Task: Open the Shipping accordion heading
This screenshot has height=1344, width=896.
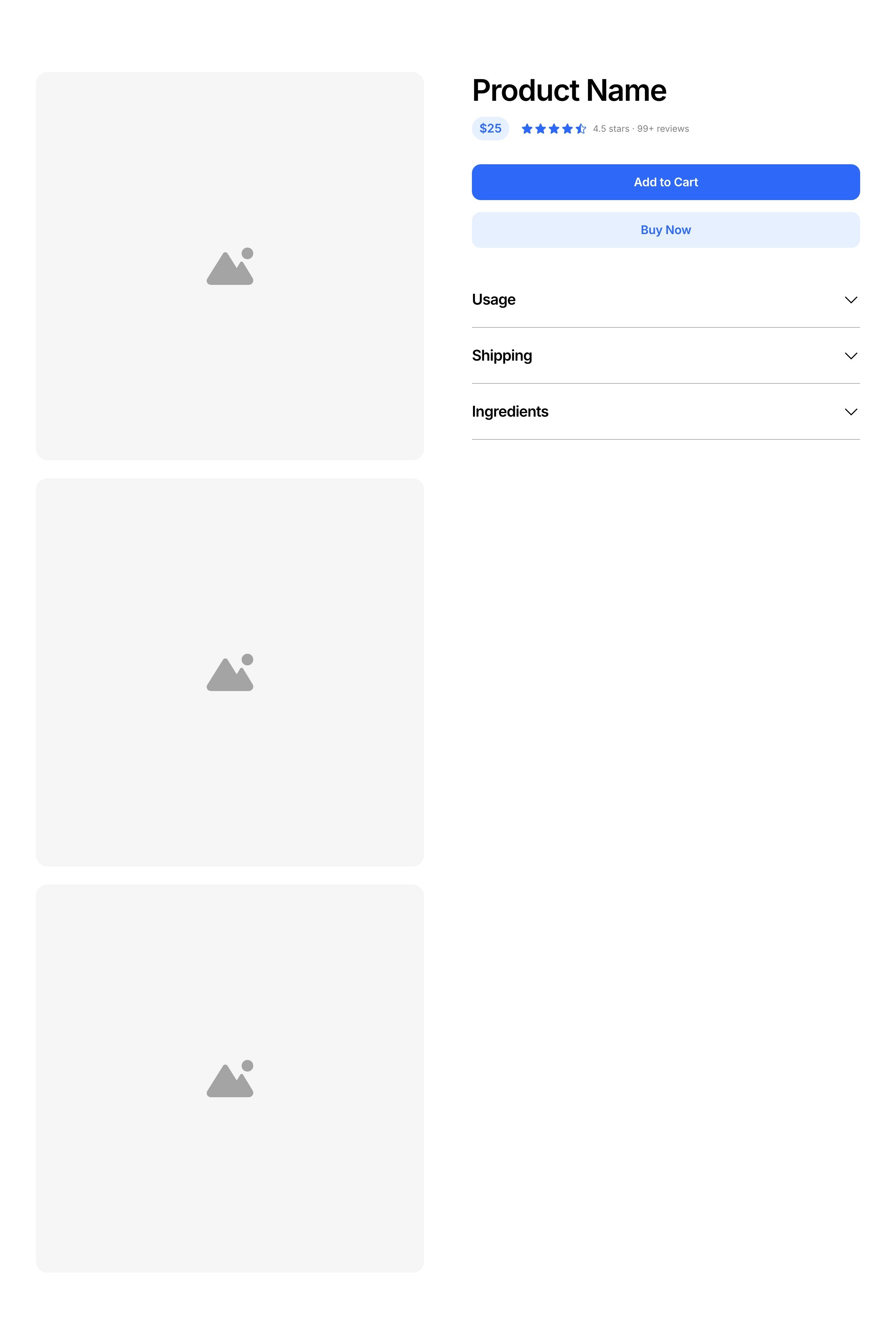Action: click(502, 356)
